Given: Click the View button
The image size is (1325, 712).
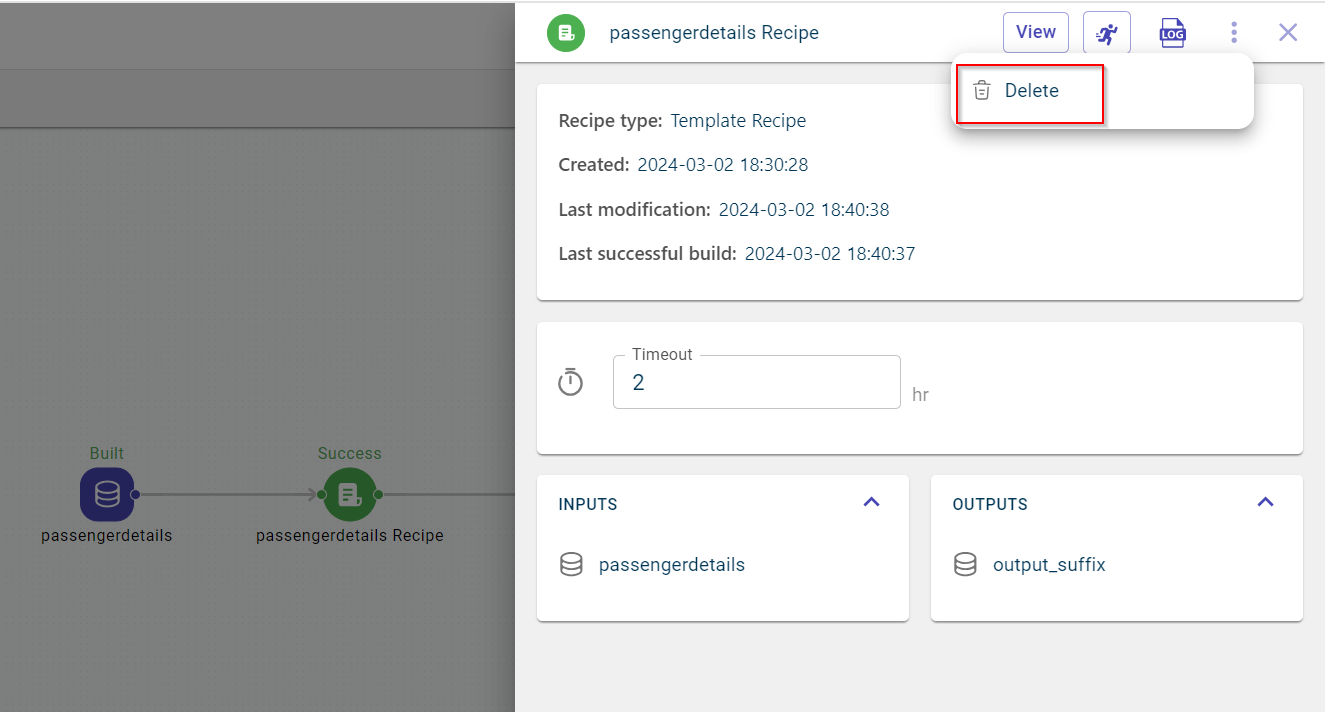Looking at the screenshot, I should pos(1035,32).
